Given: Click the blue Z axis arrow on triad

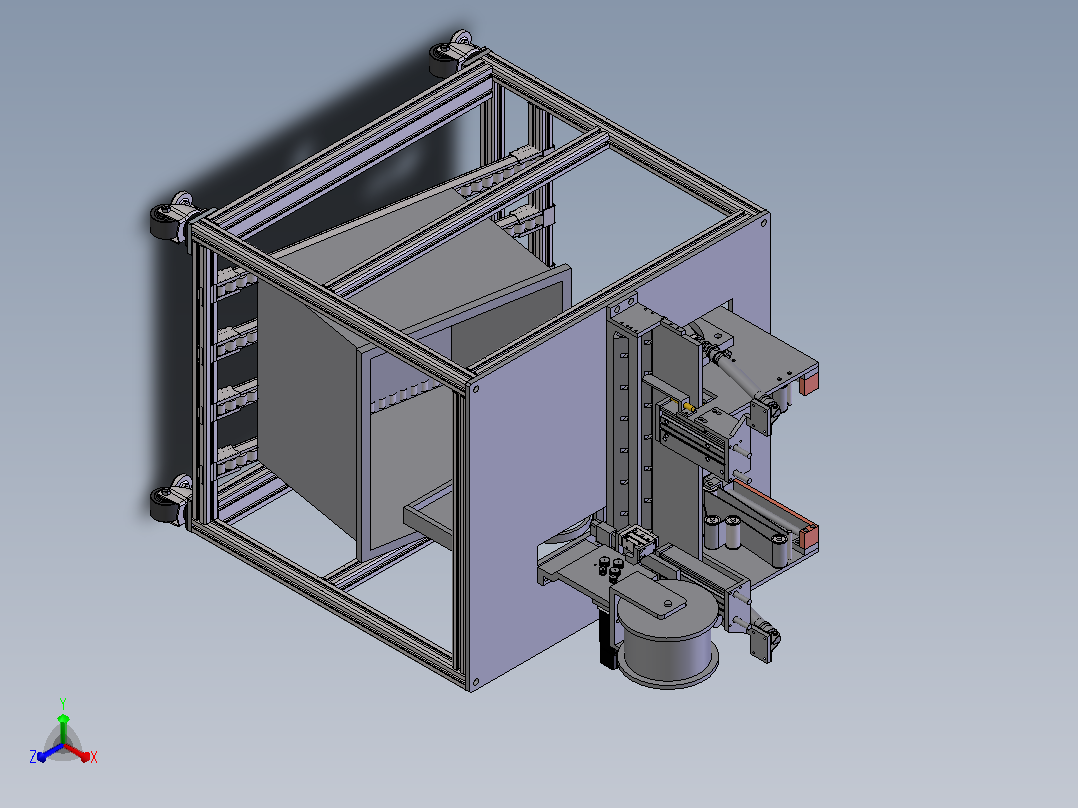Looking at the screenshot, I should point(50,752).
